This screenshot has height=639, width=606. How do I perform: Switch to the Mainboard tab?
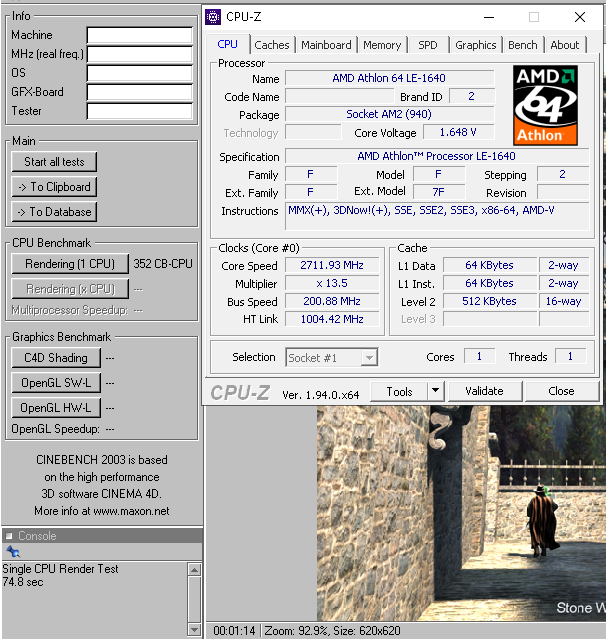pyautogui.click(x=326, y=45)
